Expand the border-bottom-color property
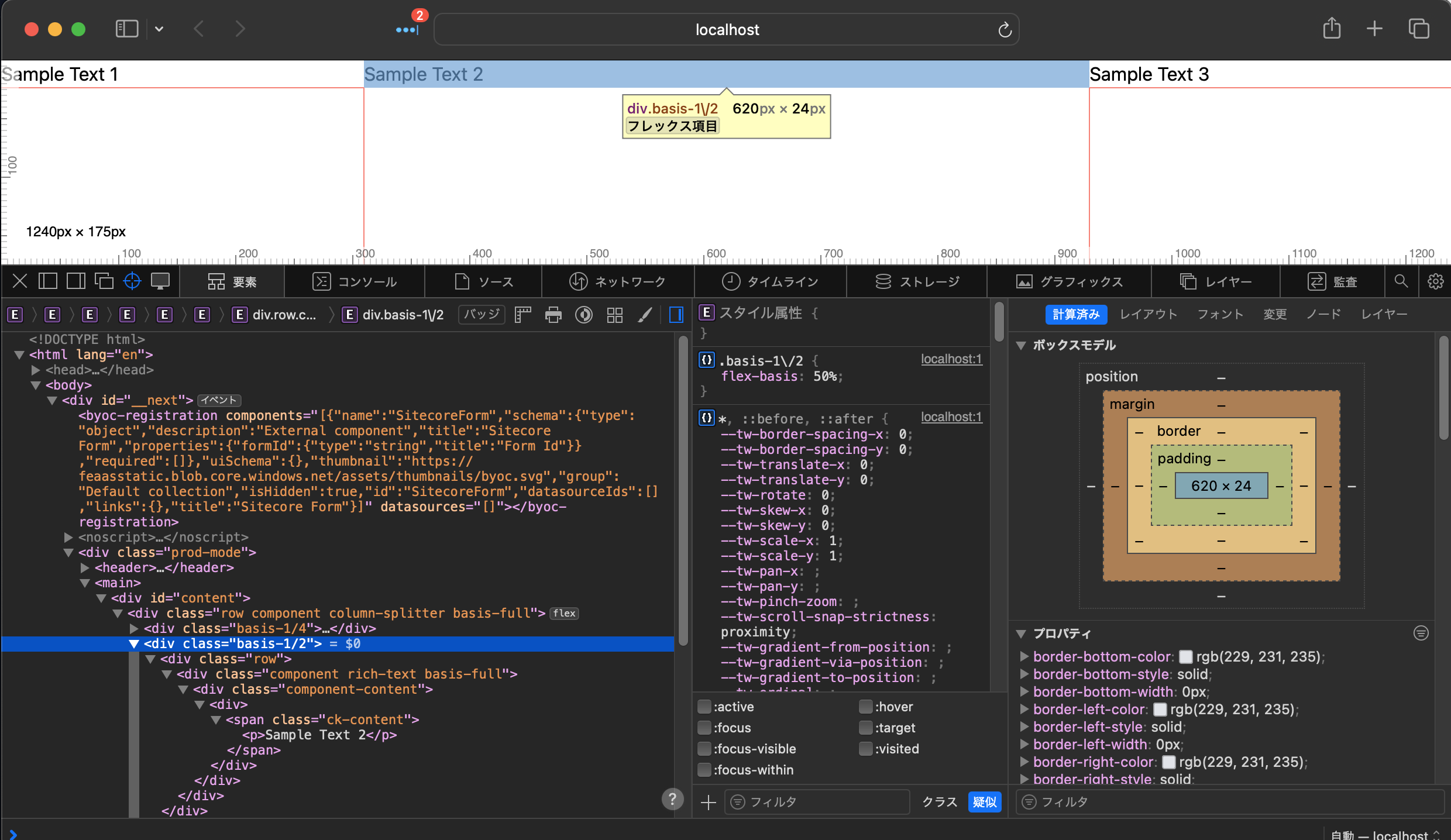 [1024, 656]
